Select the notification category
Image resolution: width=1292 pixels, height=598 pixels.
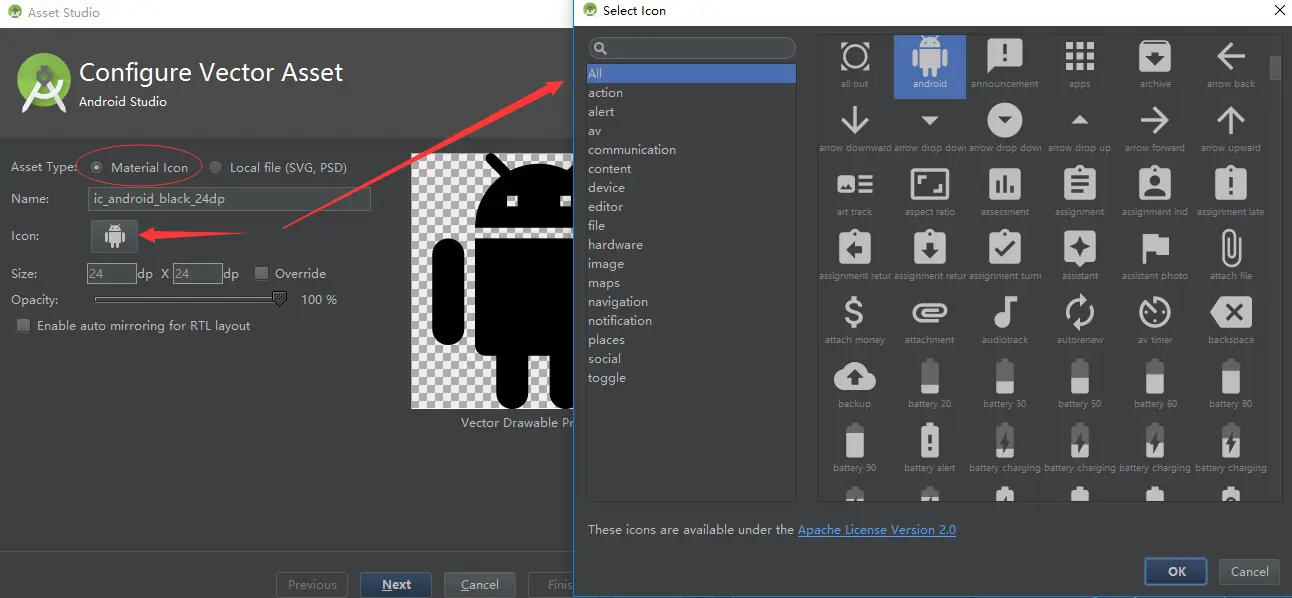coord(691,321)
